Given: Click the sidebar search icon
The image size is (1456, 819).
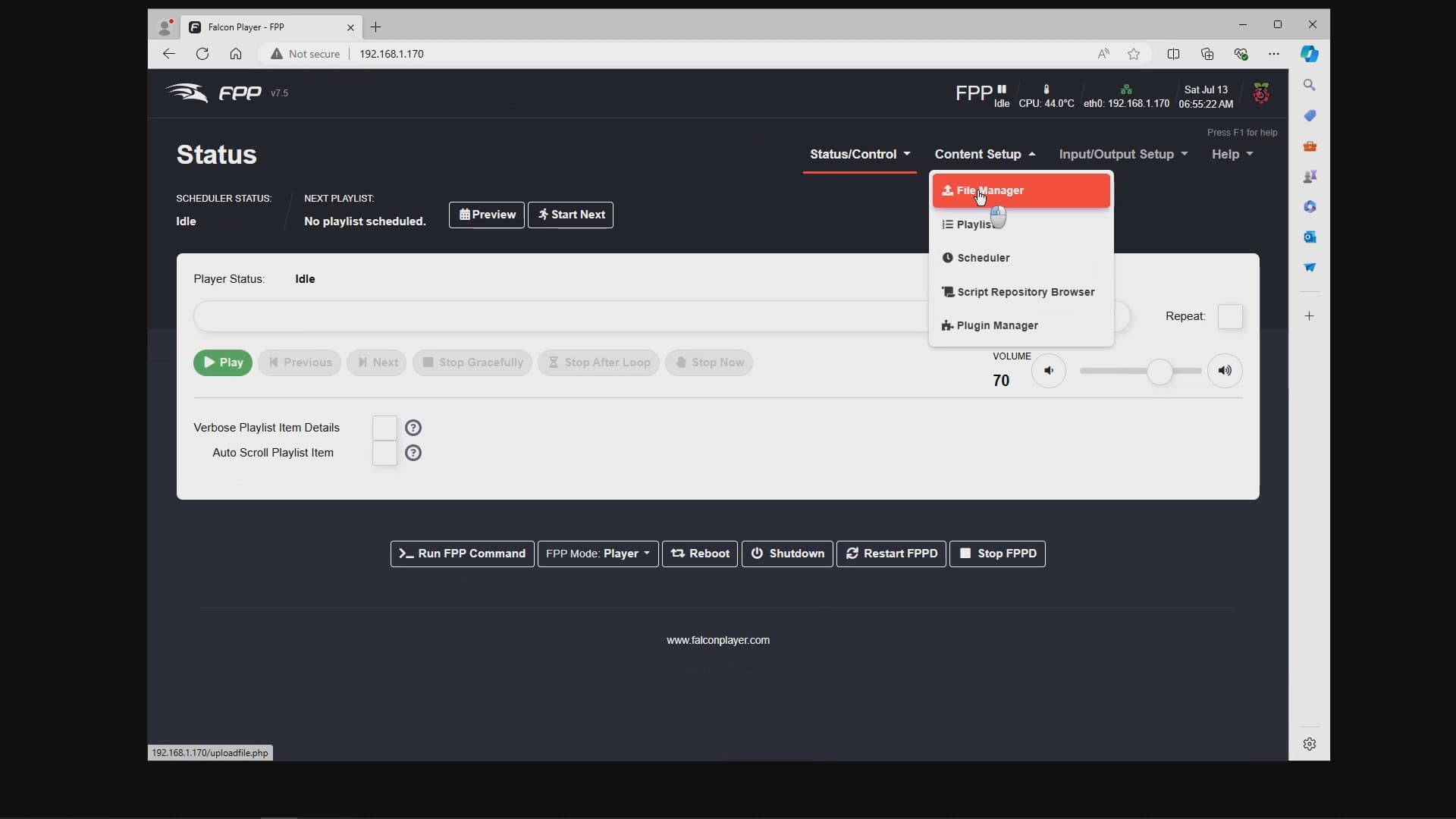Looking at the screenshot, I should (x=1310, y=85).
